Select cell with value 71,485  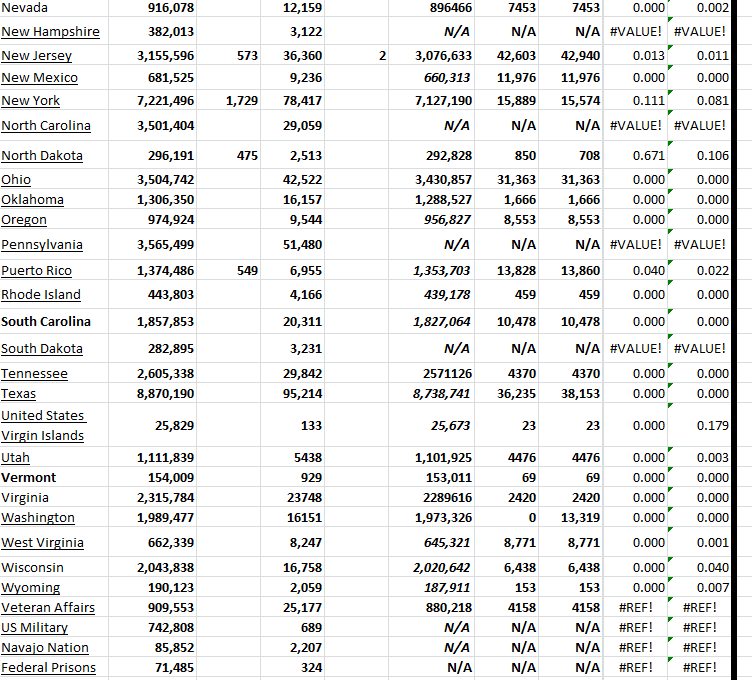point(153,668)
